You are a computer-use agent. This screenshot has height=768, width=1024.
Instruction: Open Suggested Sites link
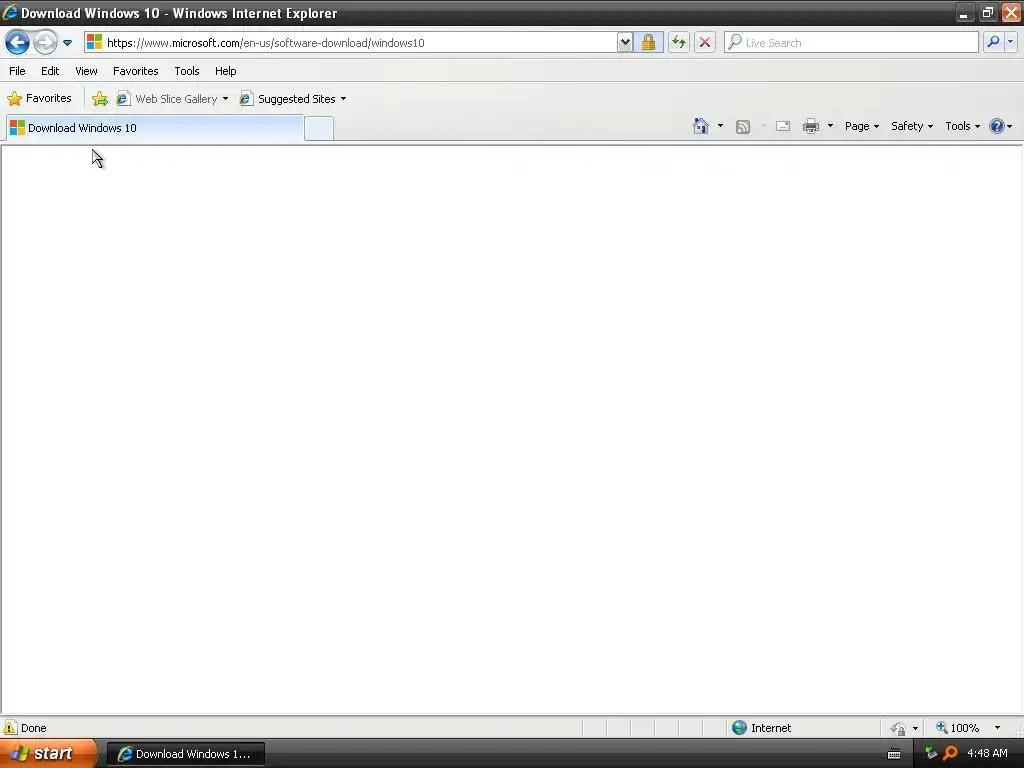[288, 99]
